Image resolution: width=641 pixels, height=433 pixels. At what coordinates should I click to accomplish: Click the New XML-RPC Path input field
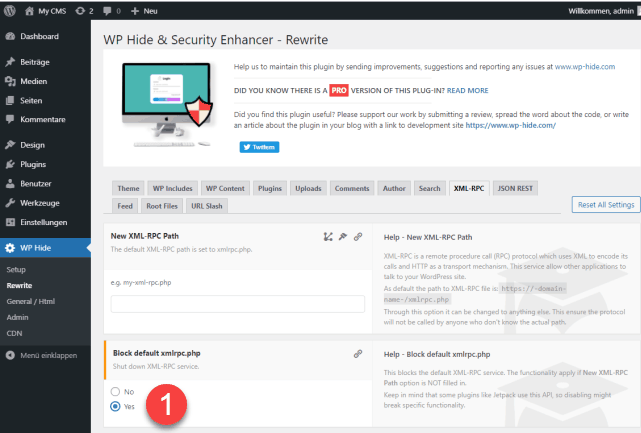point(238,304)
